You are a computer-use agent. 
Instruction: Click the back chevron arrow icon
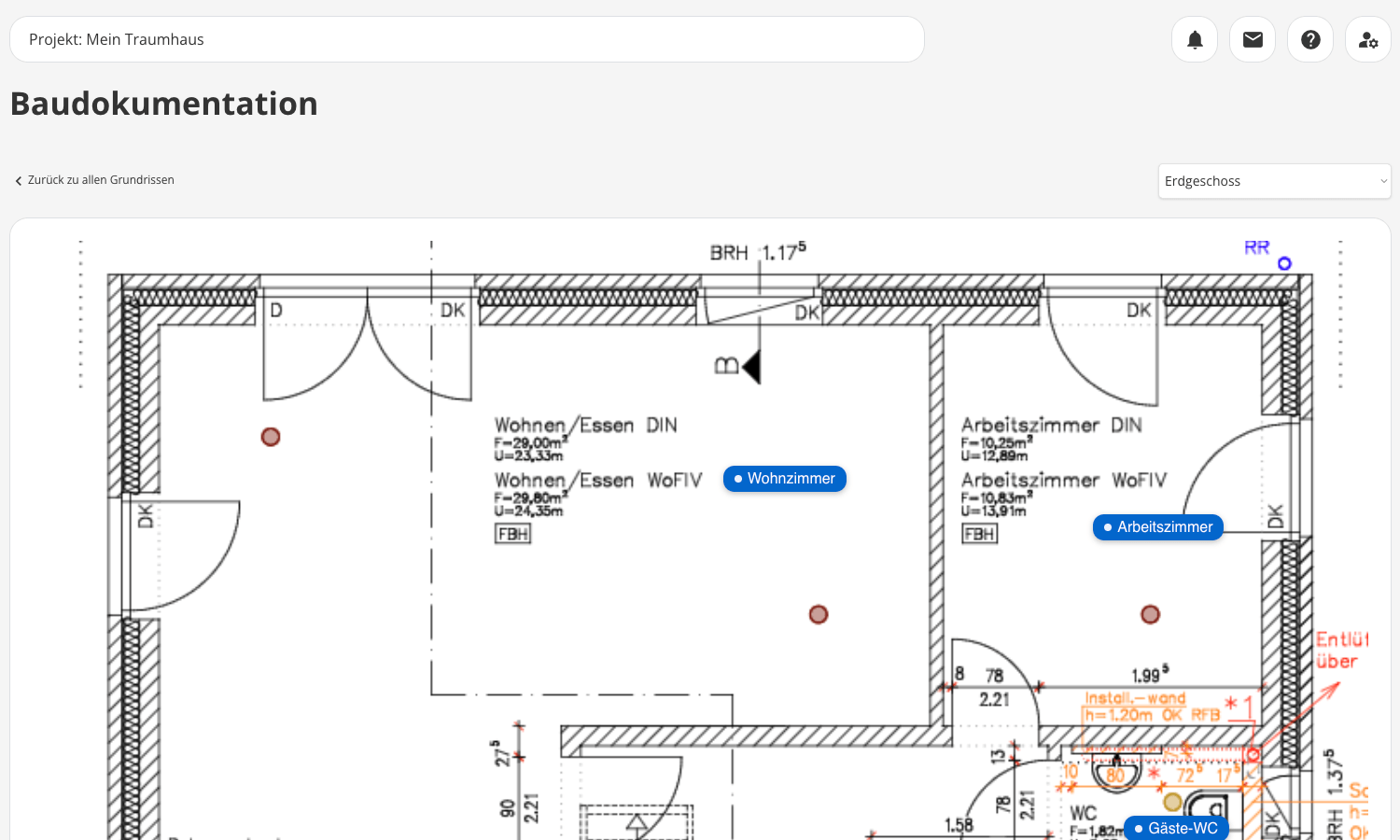point(19,181)
